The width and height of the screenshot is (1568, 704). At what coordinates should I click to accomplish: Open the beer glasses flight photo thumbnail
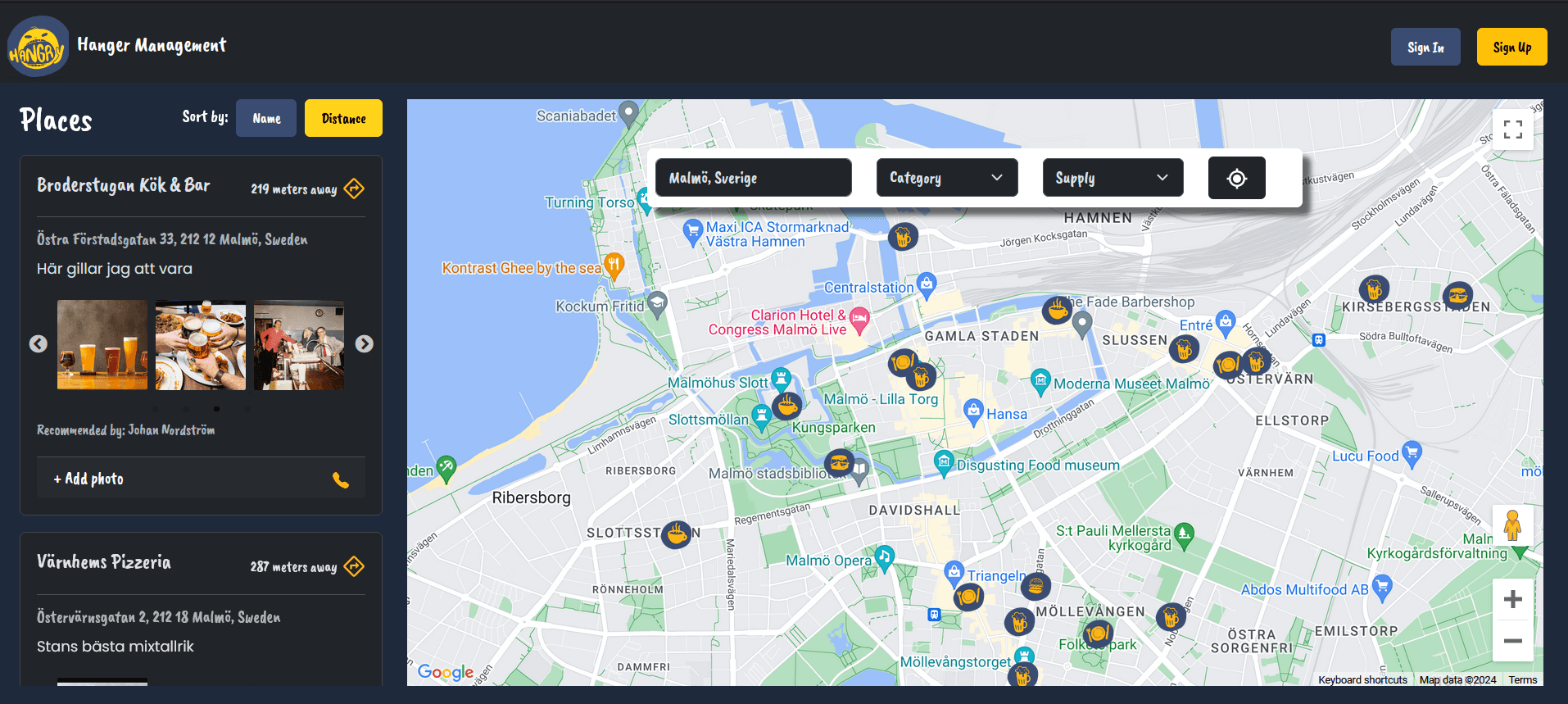102,345
